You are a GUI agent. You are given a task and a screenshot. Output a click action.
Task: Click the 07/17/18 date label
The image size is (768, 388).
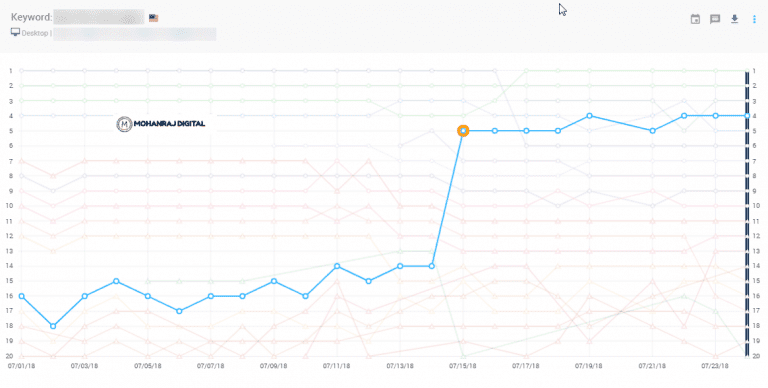(x=526, y=366)
